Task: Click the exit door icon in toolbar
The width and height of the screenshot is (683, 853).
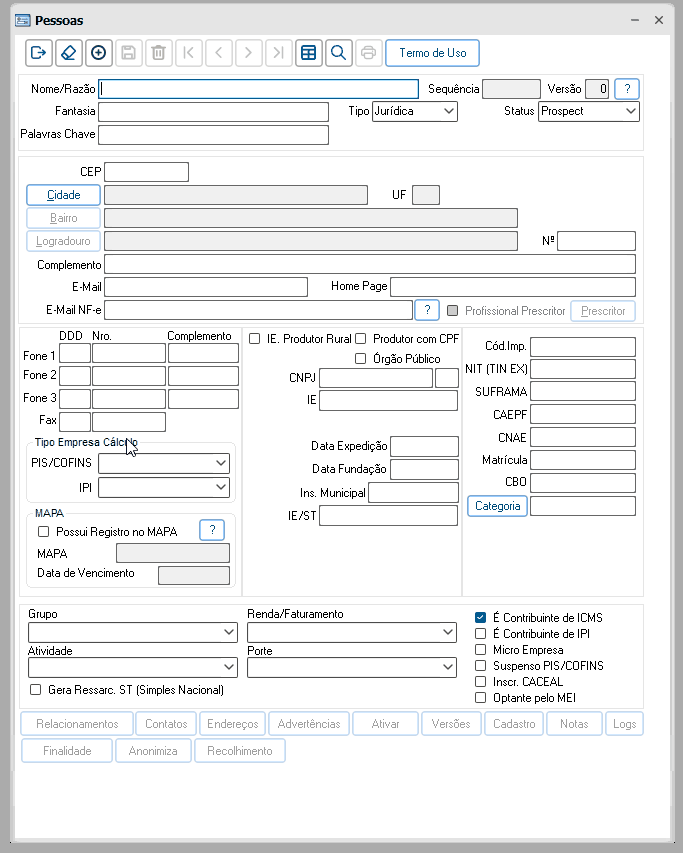Action: [39, 53]
